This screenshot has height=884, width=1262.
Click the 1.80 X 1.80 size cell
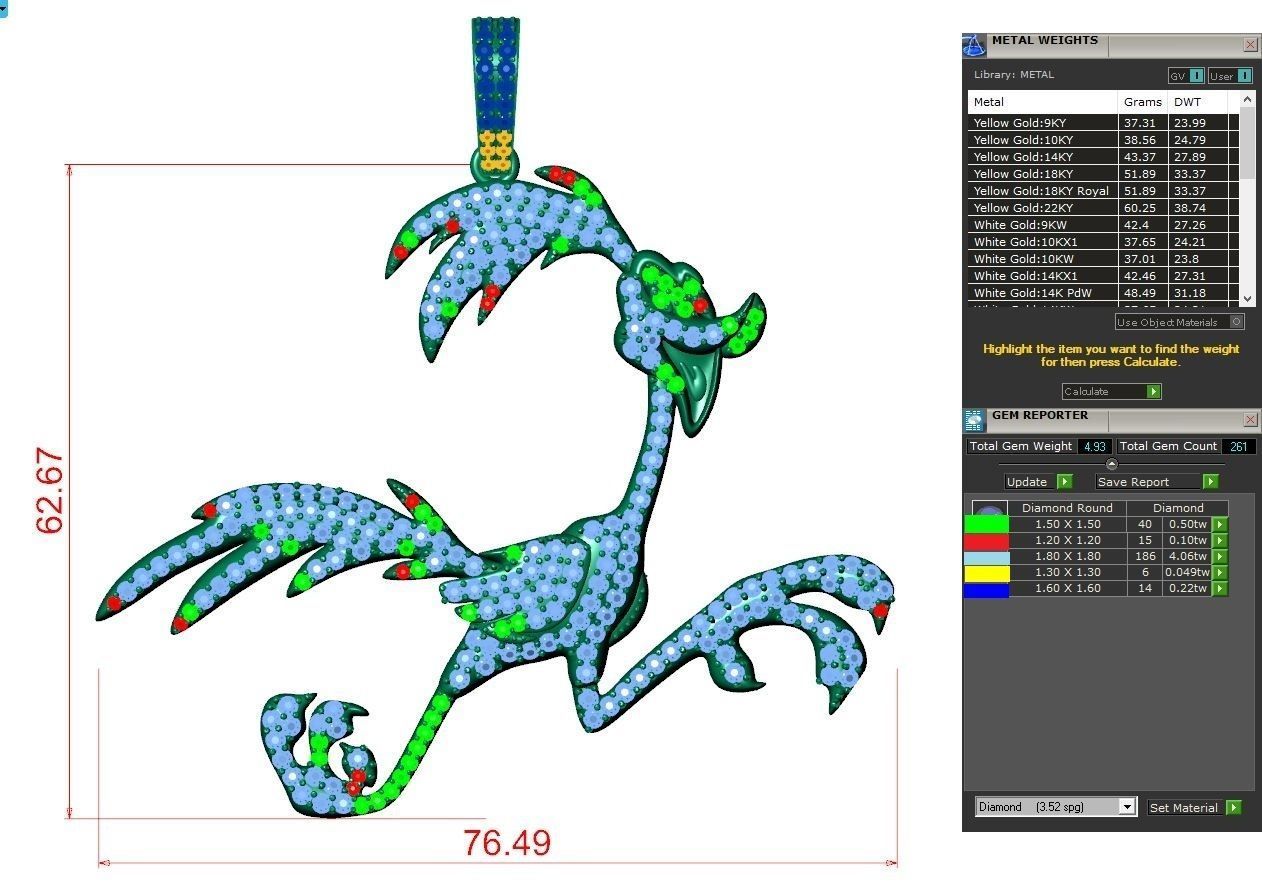tap(1067, 556)
